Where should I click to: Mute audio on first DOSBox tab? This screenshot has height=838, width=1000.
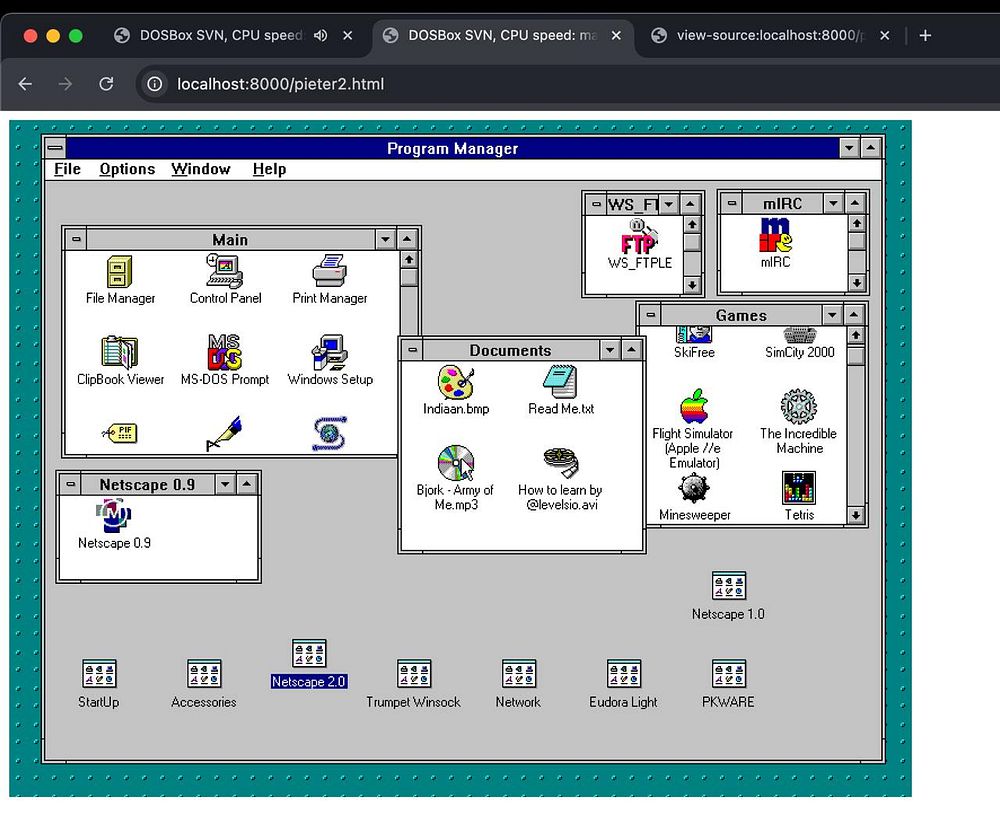320,36
